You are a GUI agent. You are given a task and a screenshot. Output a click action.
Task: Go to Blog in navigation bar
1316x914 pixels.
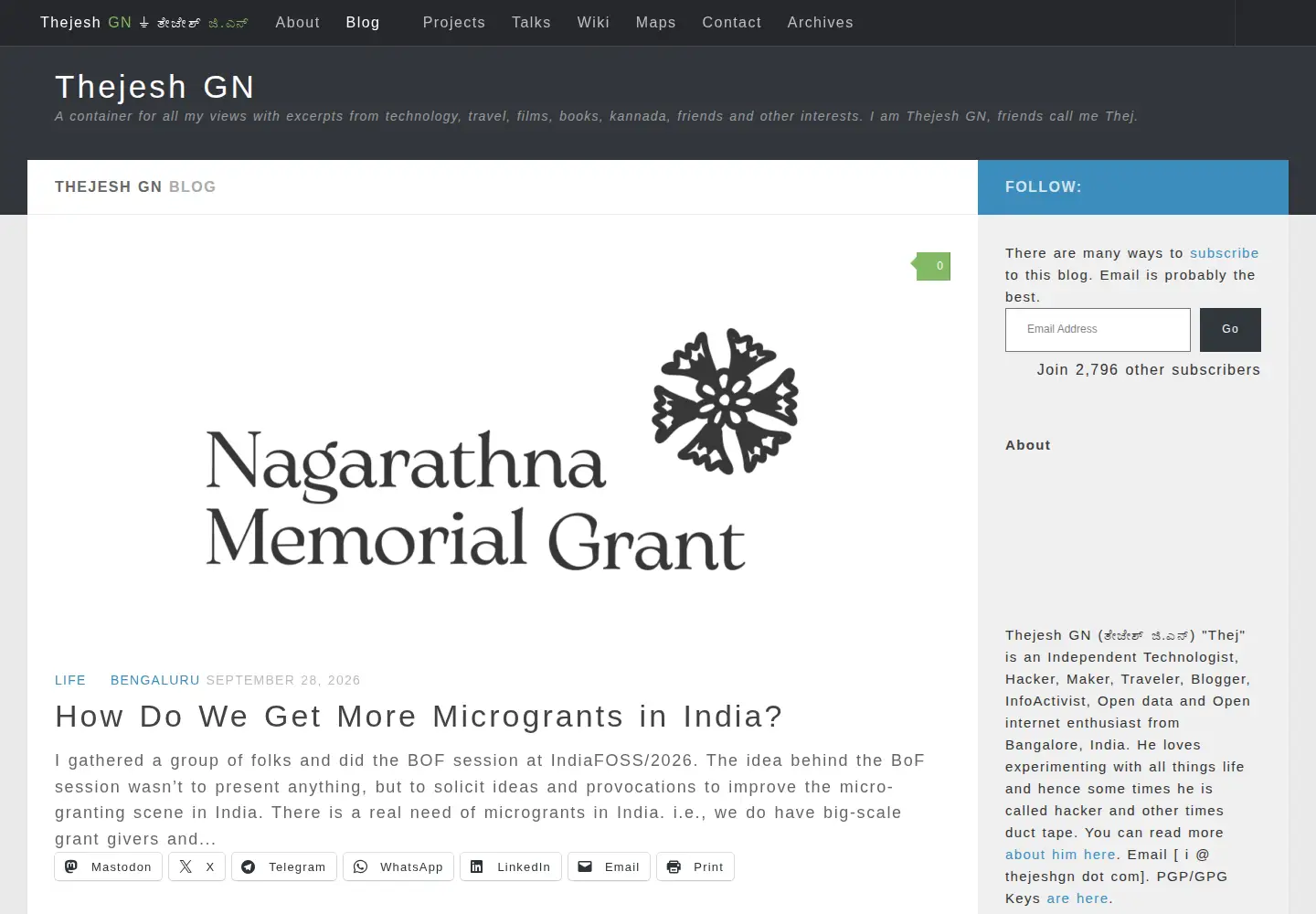click(x=363, y=23)
